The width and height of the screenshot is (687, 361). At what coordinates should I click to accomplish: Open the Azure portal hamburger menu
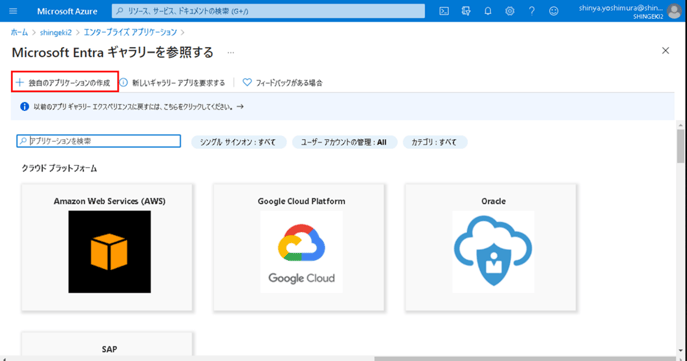pos(13,11)
